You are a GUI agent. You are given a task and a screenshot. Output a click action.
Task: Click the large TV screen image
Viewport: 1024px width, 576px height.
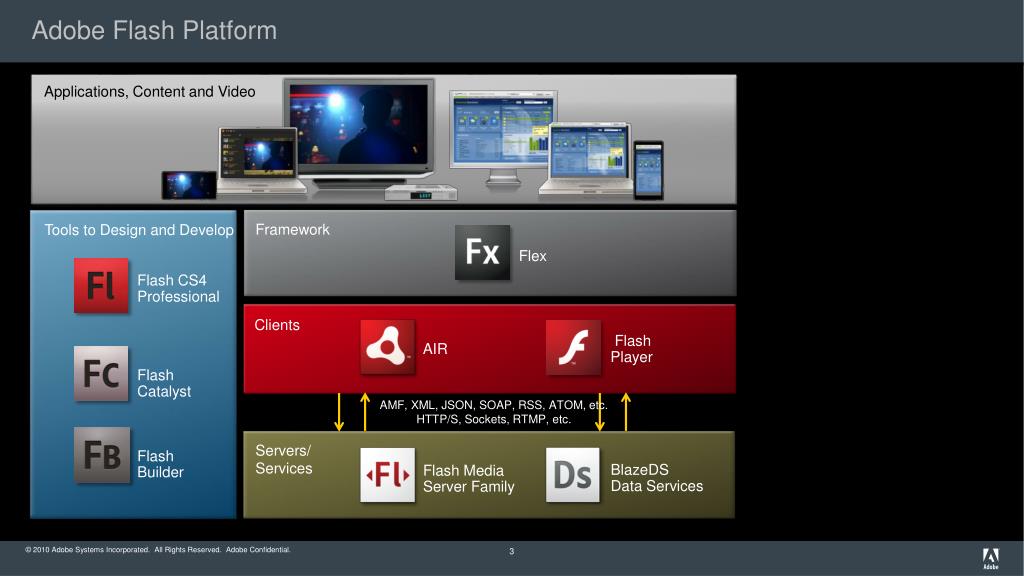coord(359,131)
